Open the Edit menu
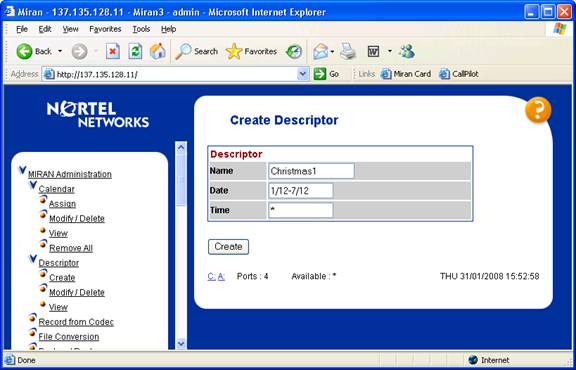 pyautogui.click(x=45, y=29)
